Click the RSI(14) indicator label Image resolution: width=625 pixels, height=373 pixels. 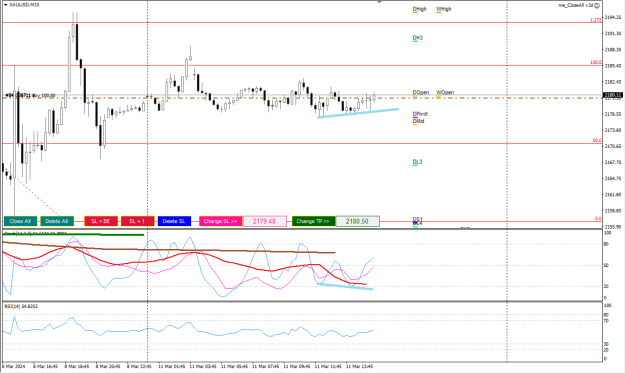tap(21, 306)
